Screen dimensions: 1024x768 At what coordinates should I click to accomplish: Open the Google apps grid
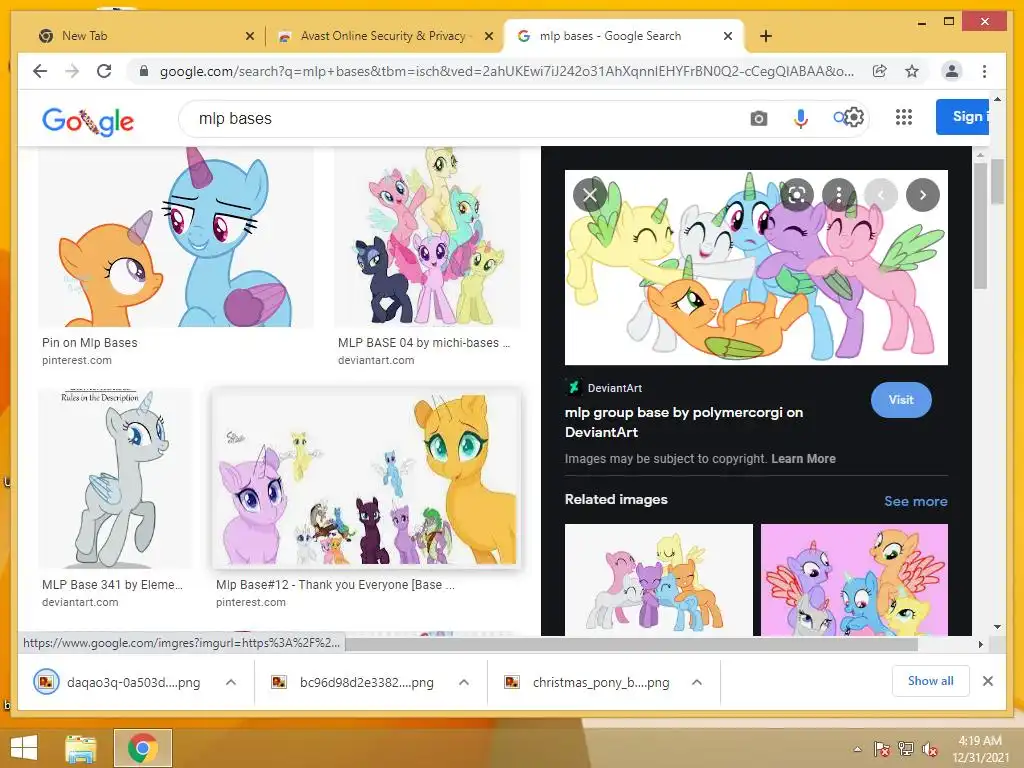(x=904, y=118)
